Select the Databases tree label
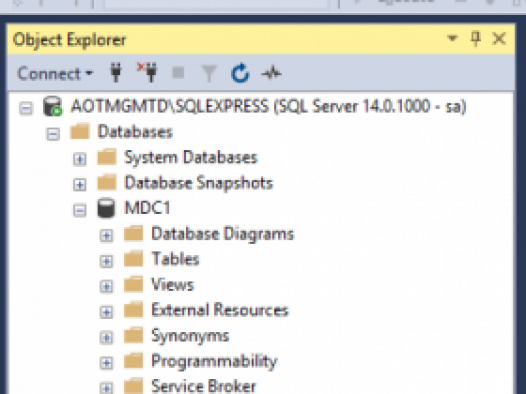 point(135,132)
